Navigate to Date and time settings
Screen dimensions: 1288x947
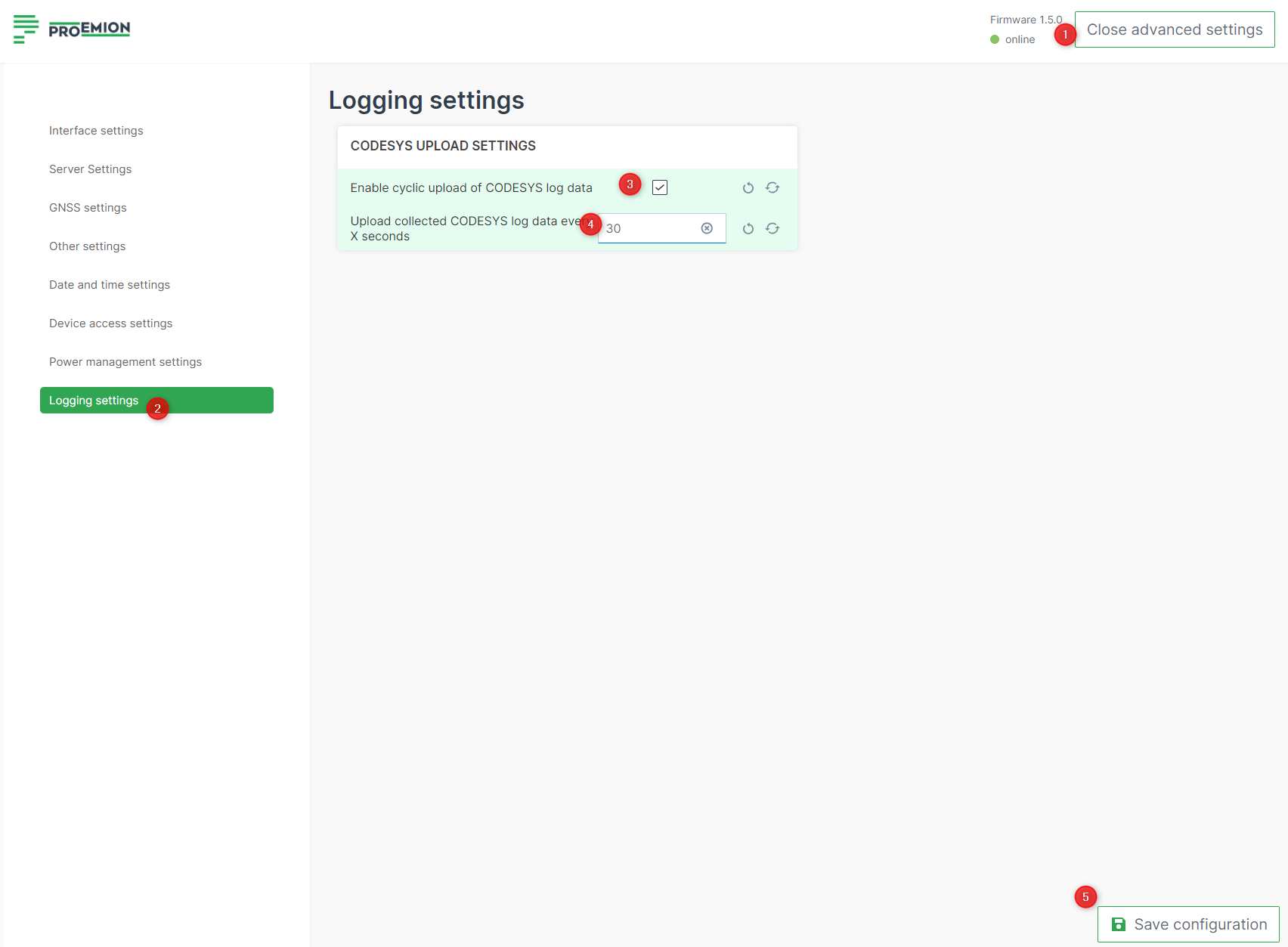[x=110, y=285]
